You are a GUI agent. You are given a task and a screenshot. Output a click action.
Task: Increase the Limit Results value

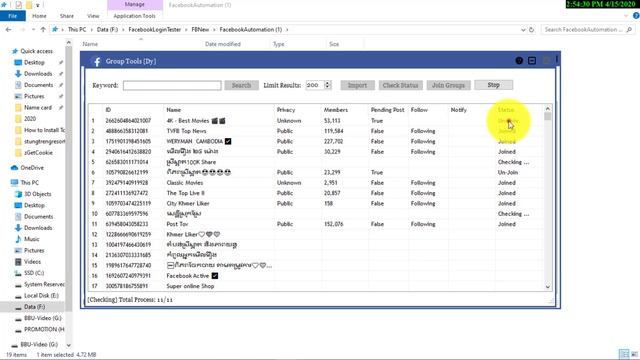[327, 83]
